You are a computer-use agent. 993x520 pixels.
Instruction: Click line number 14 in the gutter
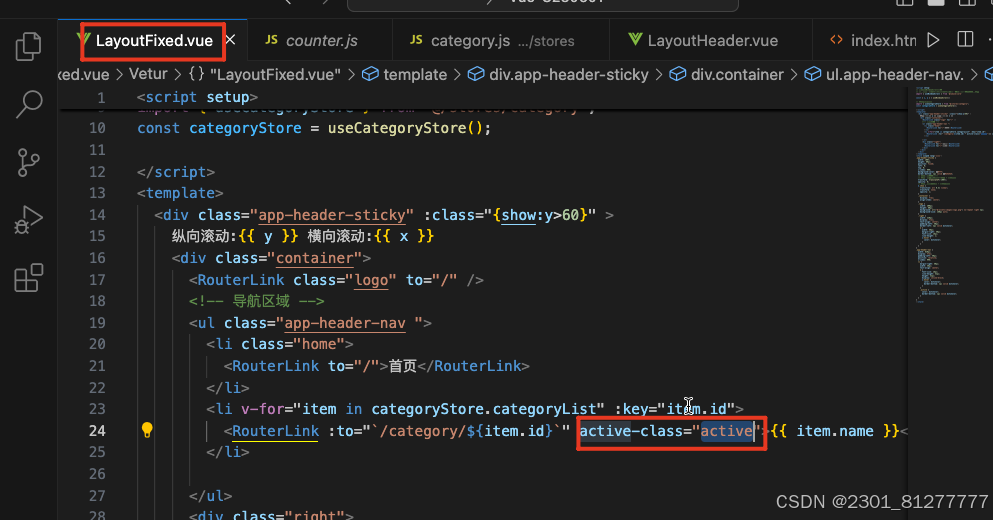(97, 215)
